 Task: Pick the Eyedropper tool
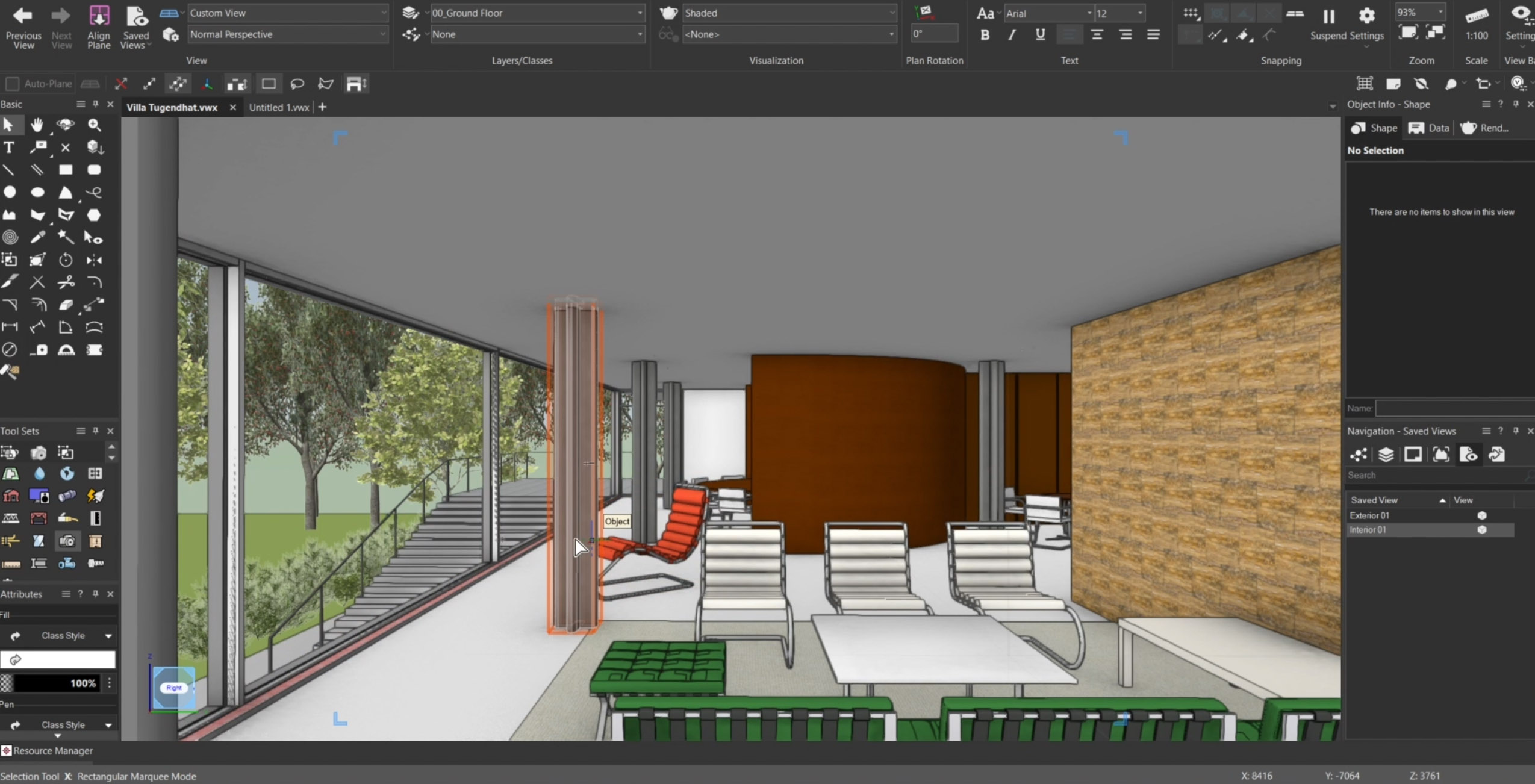tap(38, 238)
